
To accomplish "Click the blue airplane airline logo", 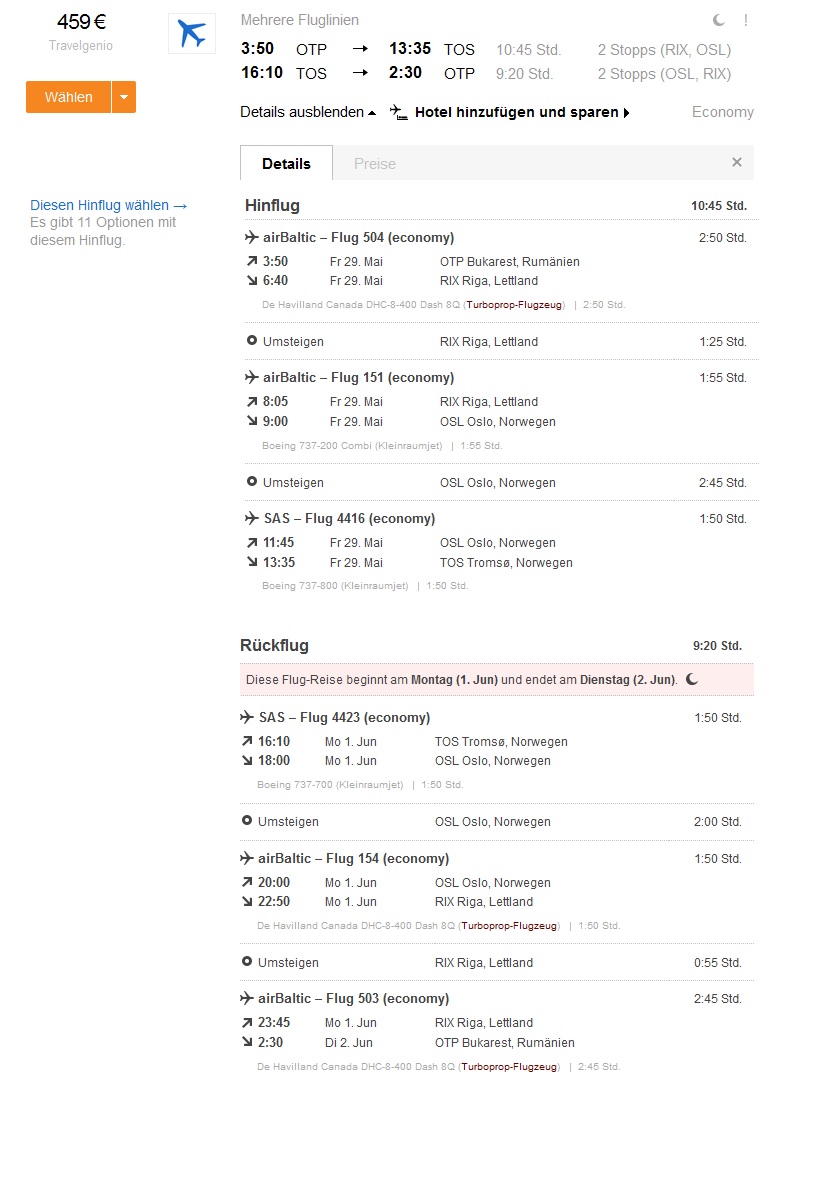I will point(191,33).
